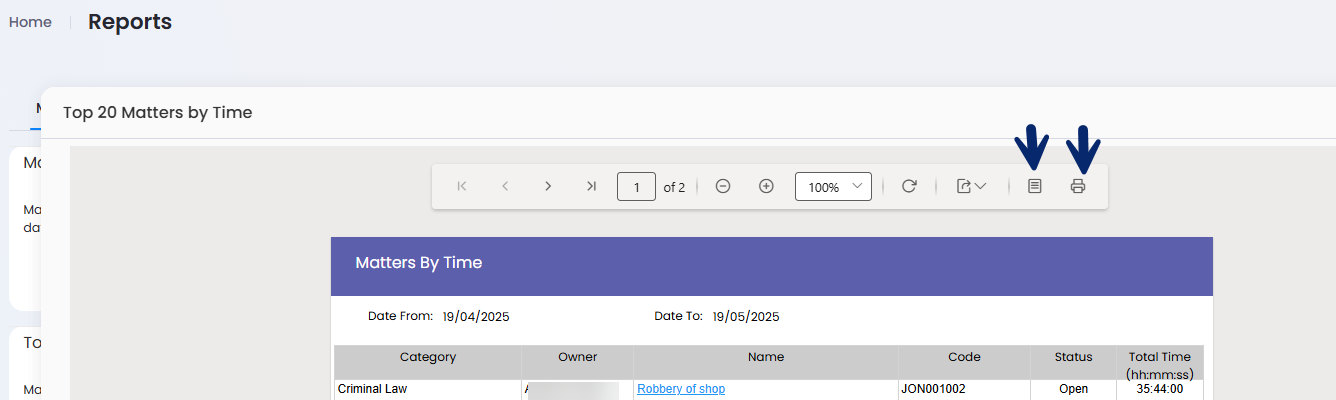The width and height of the screenshot is (1336, 400).
Task: Zoom in the report view
Action: (766, 186)
